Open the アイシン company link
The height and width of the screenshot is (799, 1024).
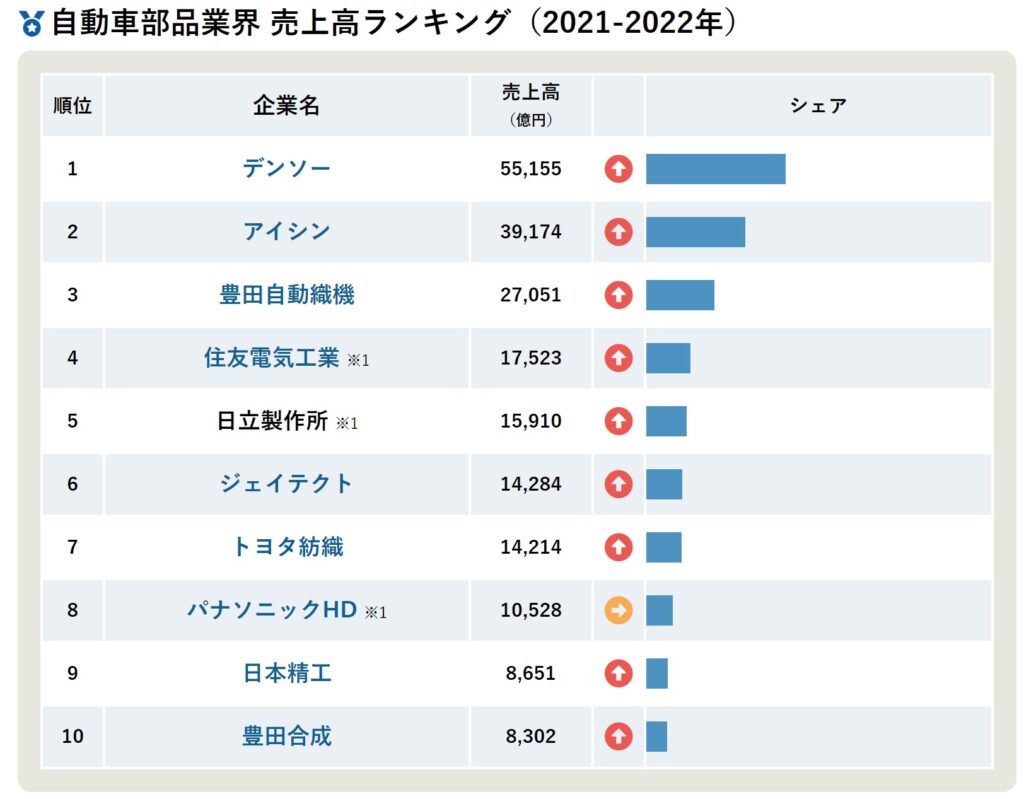coord(287,231)
